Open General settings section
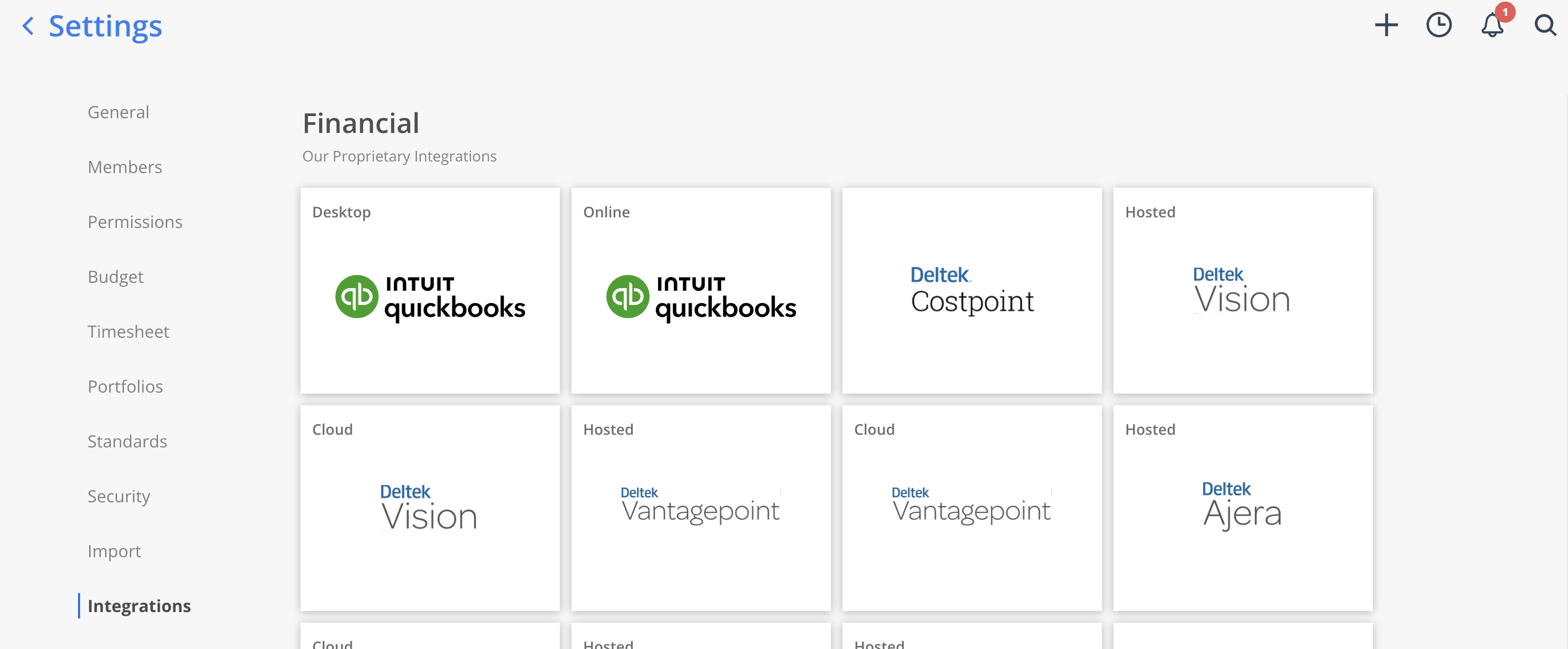The width and height of the screenshot is (1568, 649). pos(118,112)
